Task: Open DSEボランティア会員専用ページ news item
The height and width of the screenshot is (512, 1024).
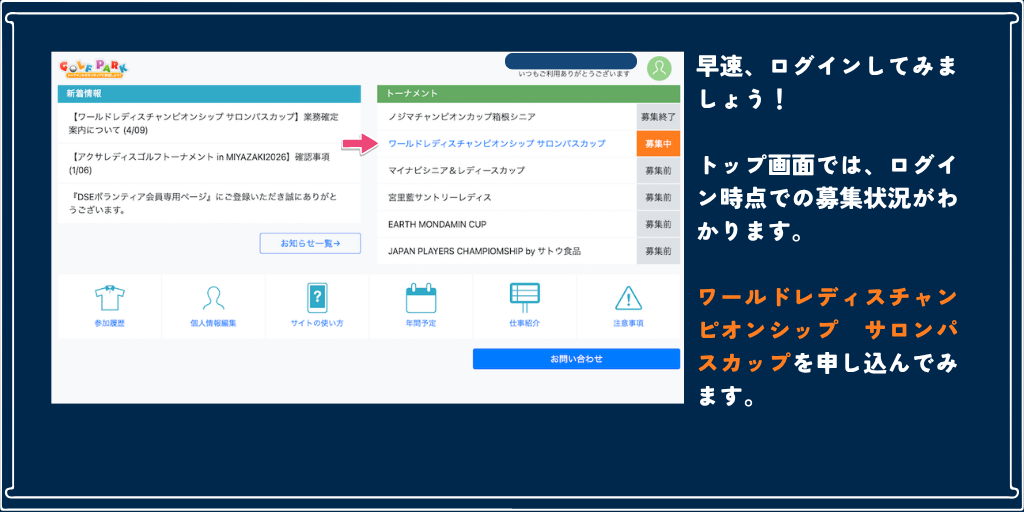Action: pyautogui.click(x=209, y=203)
